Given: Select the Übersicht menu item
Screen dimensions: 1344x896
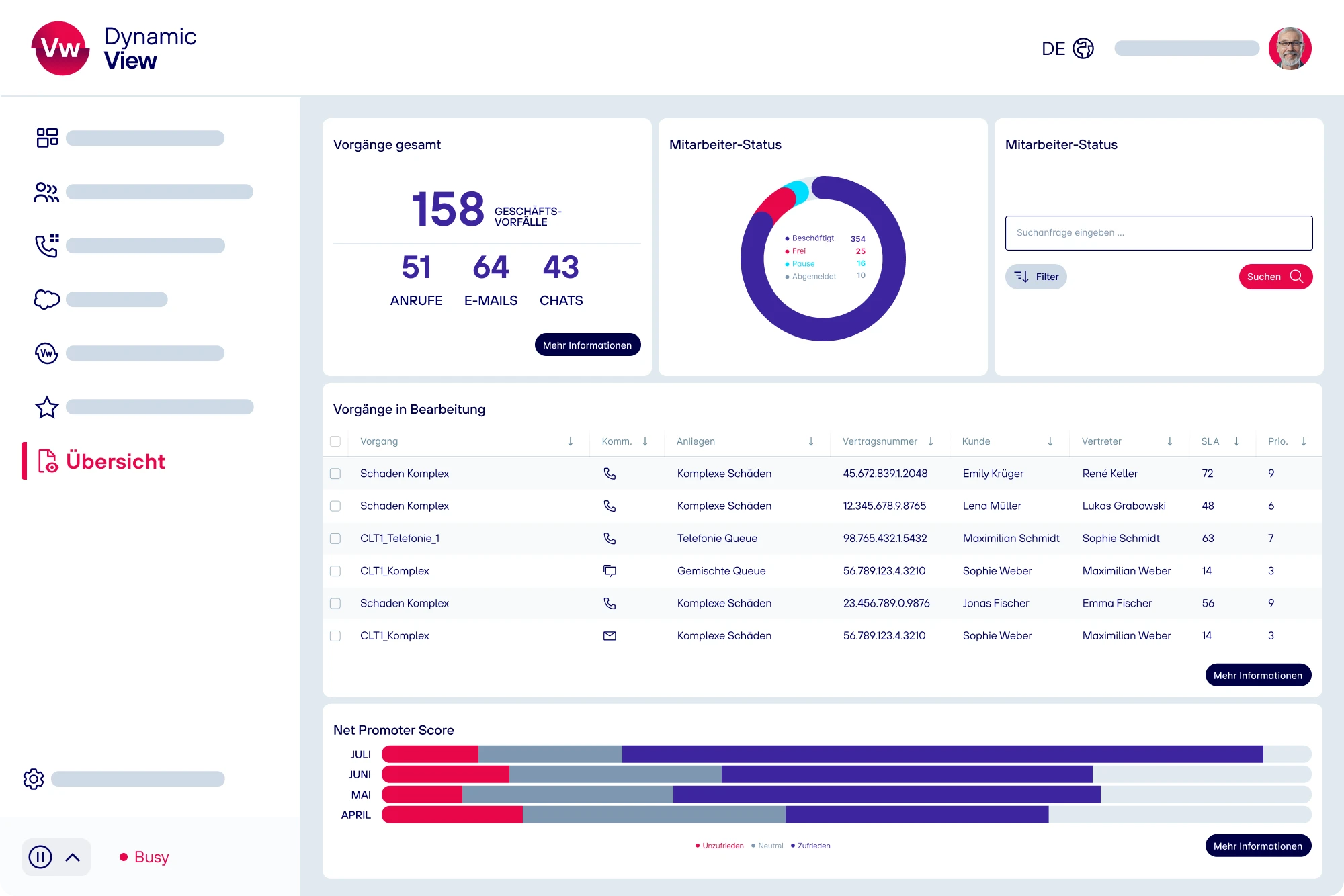Looking at the screenshot, I should pyautogui.click(x=115, y=461).
